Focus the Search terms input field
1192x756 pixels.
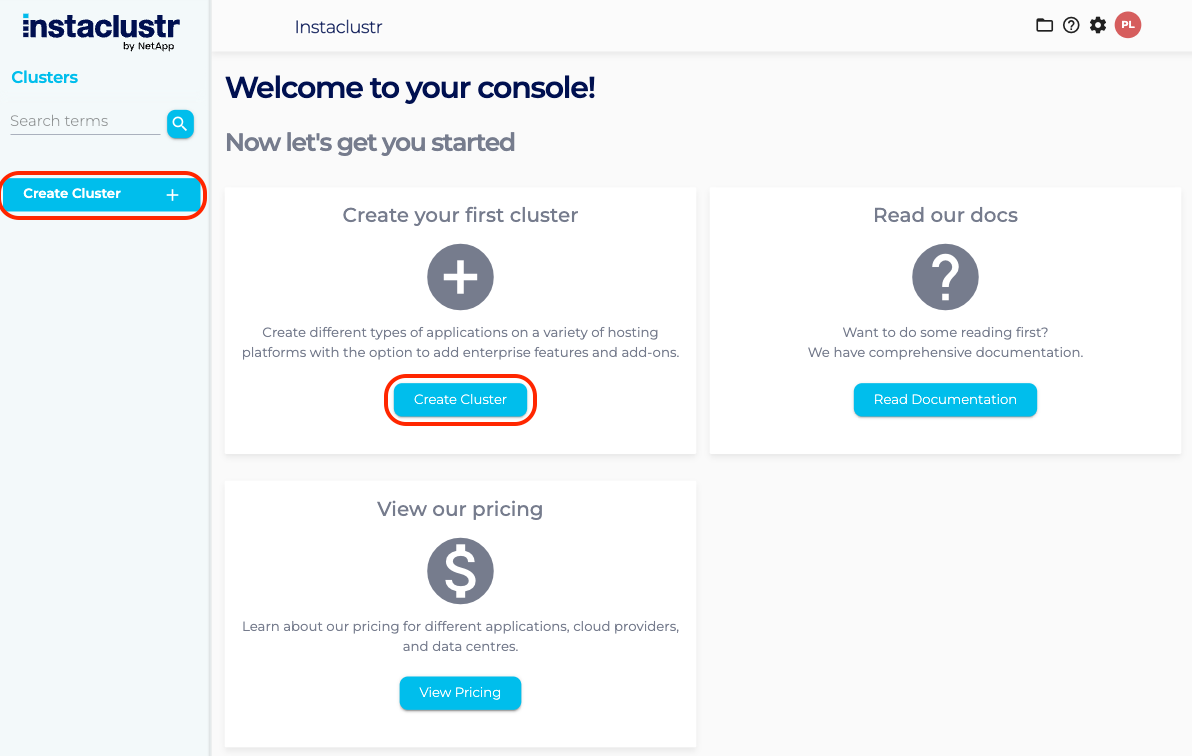84,121
